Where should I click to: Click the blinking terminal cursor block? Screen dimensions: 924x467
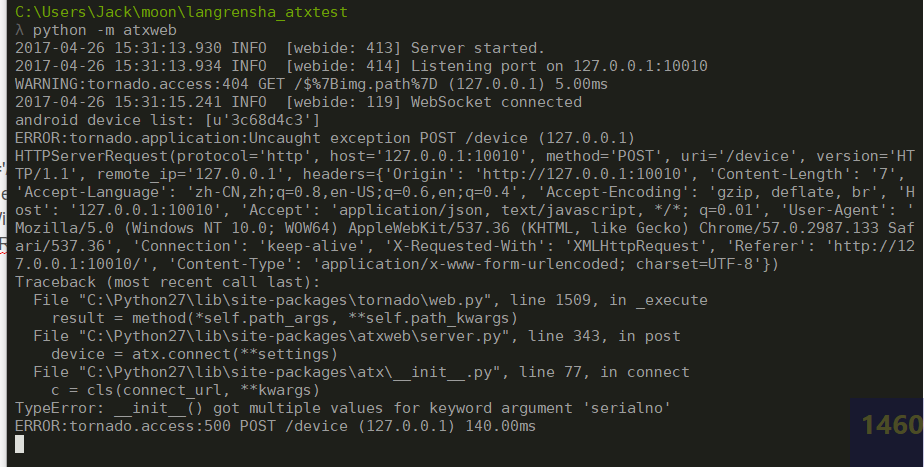[x=19, y=444]
